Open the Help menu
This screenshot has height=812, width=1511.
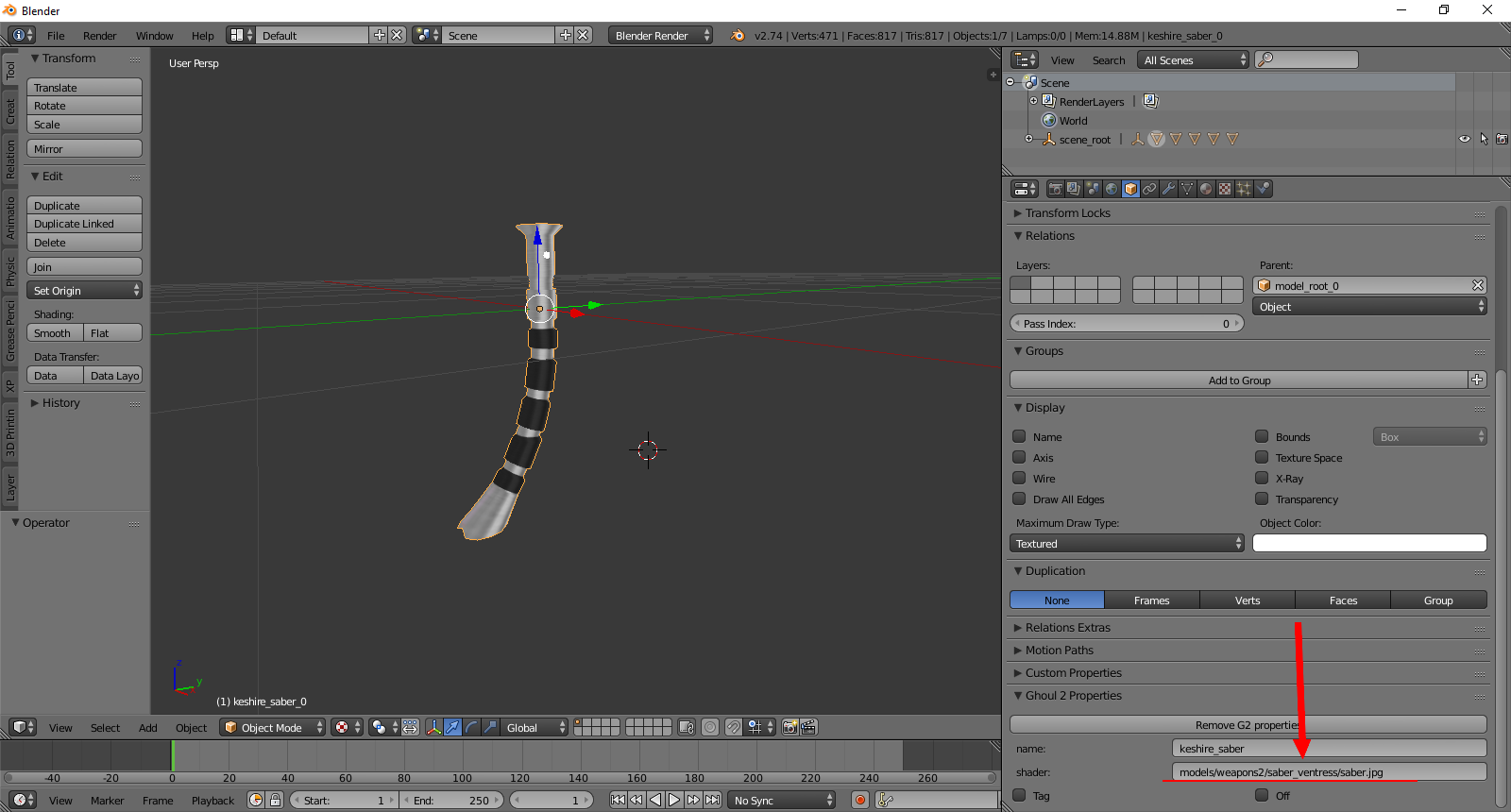(x=203, y=35)
